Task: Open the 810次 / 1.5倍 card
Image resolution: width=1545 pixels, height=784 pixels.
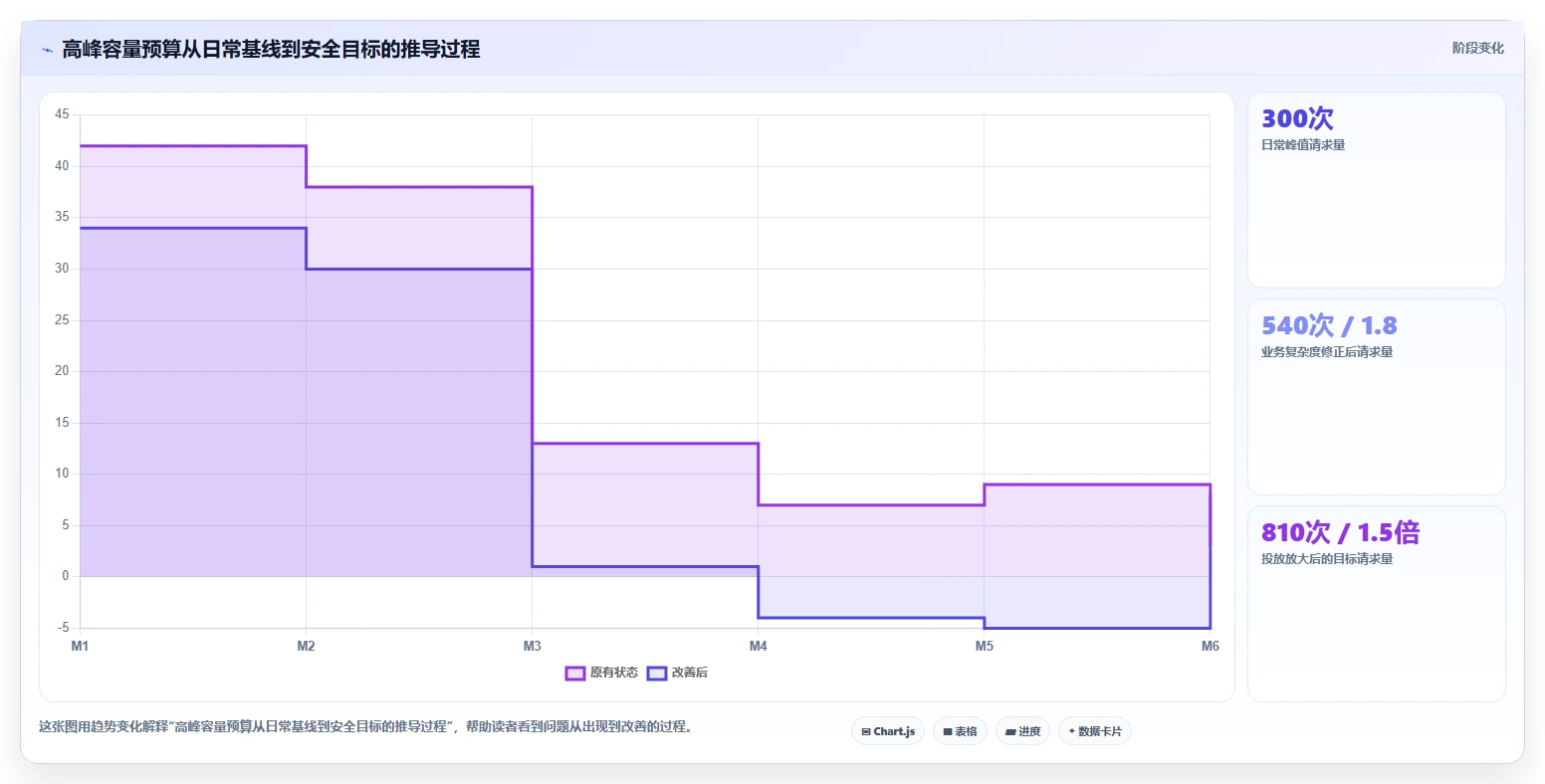Action: (1377, 604)
